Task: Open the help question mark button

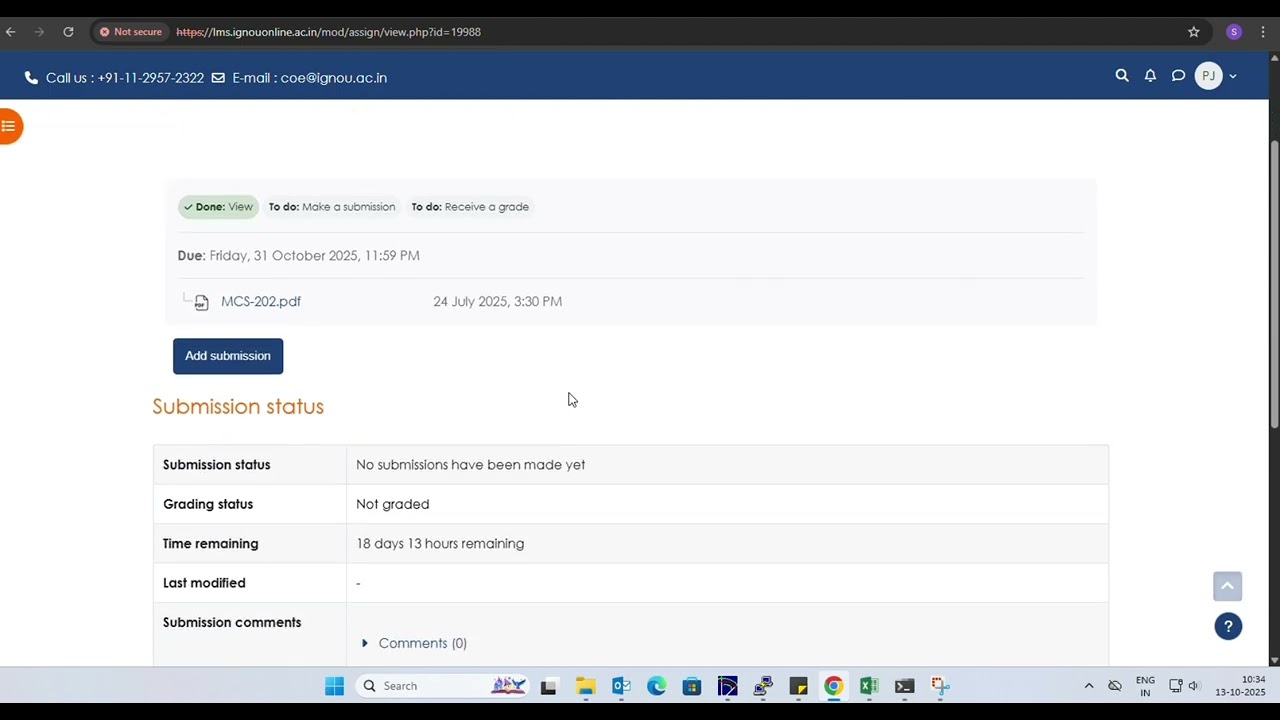Action: 1228,627
